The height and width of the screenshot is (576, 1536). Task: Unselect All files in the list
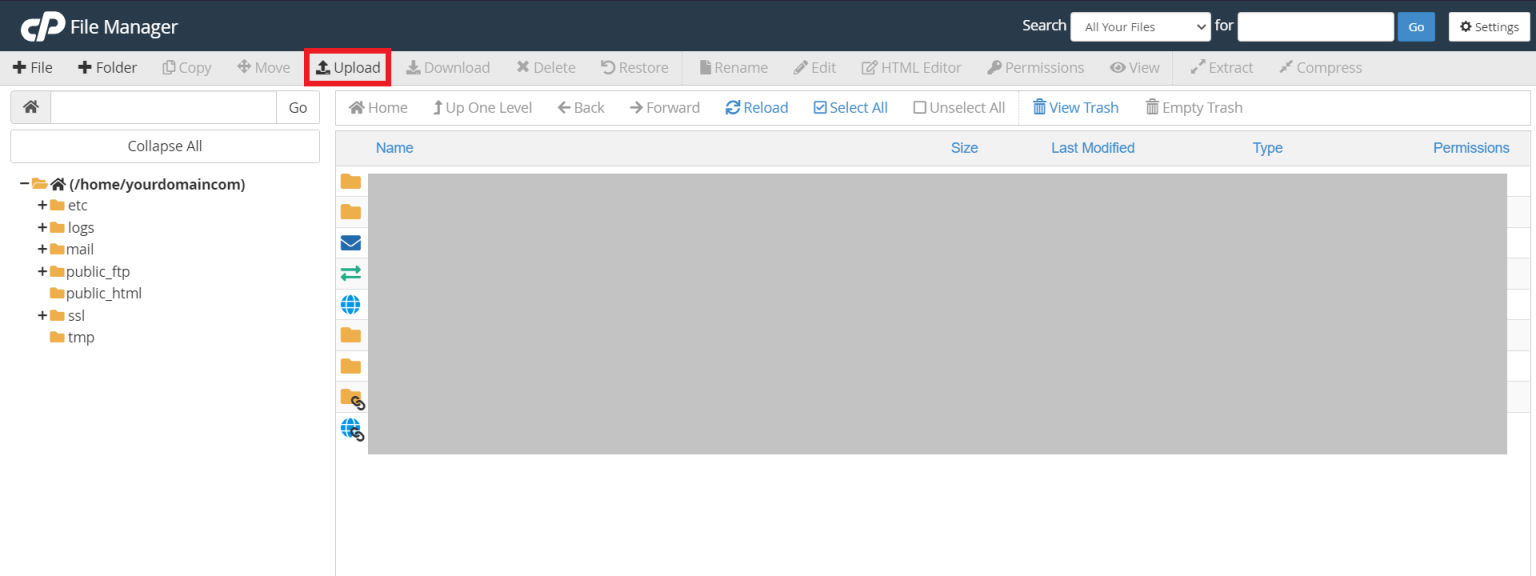coord(958,107)
